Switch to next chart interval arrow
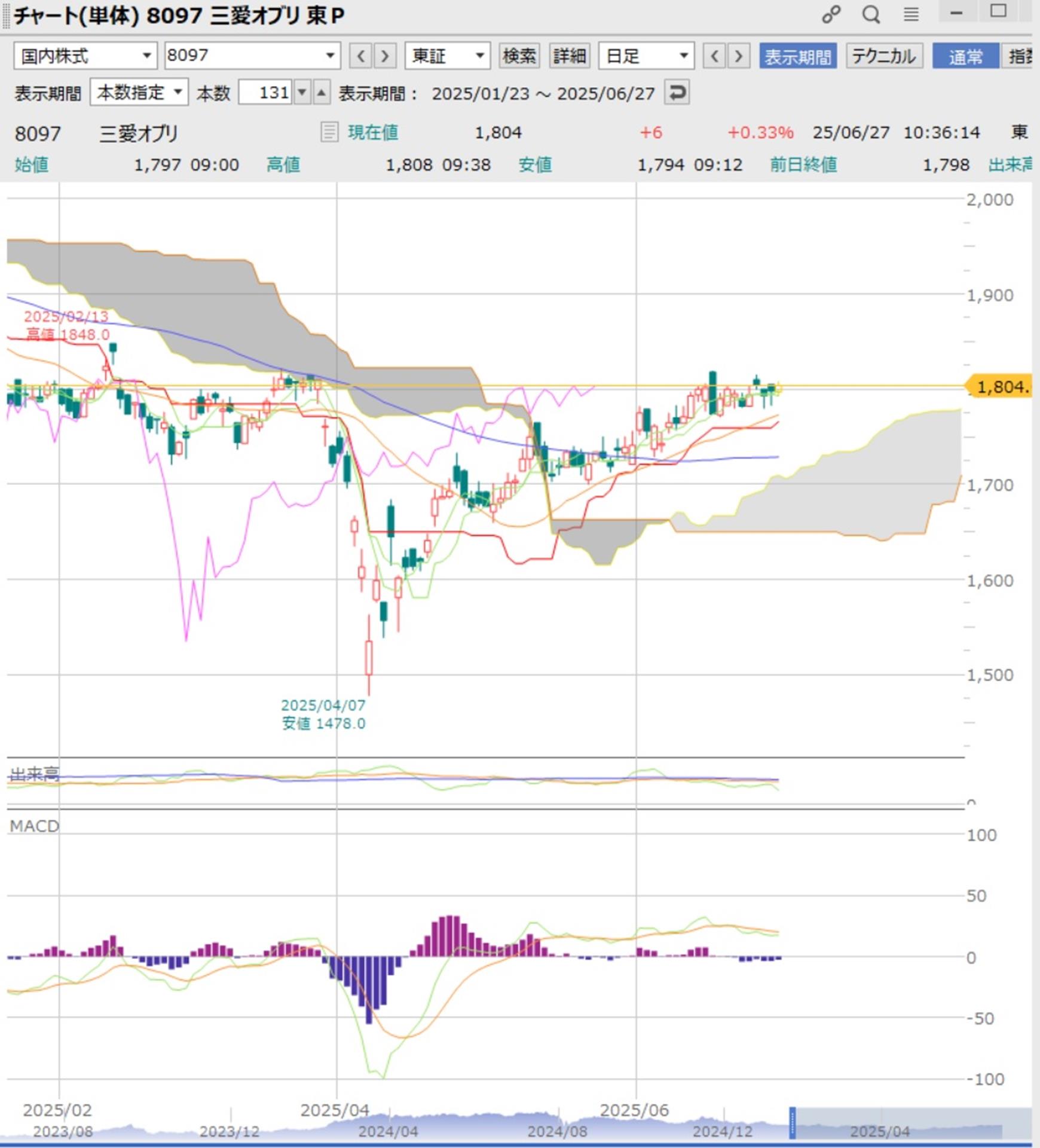Image resolution: width=1040 pixels, height=1148 pixels. 739,56
